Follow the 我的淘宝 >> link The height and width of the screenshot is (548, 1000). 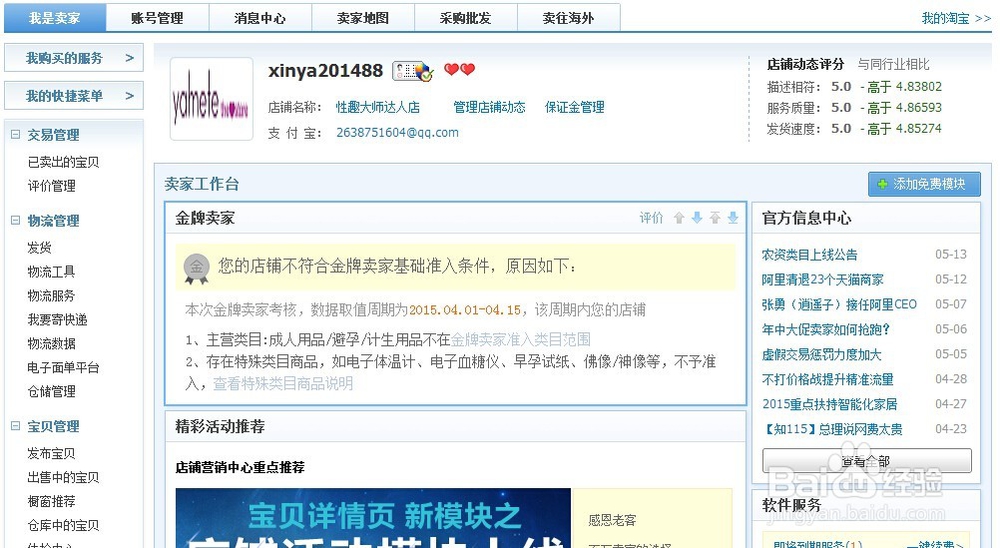coord(956,19)
